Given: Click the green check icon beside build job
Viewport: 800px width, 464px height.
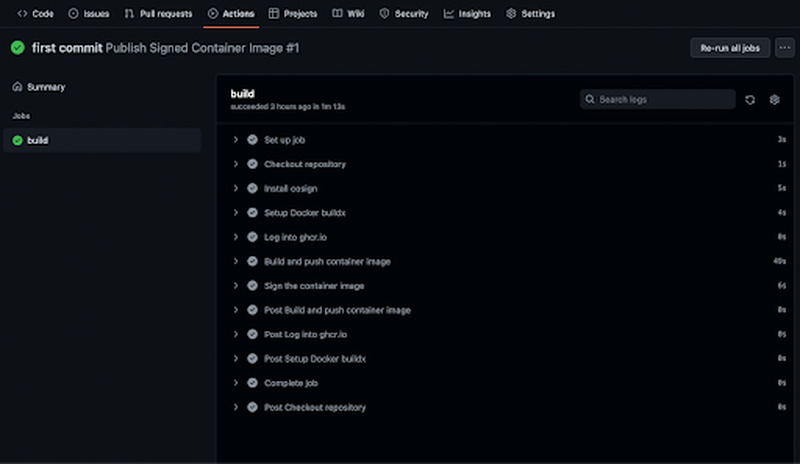Looking at the screenshot, I should [x=17, y=141].
